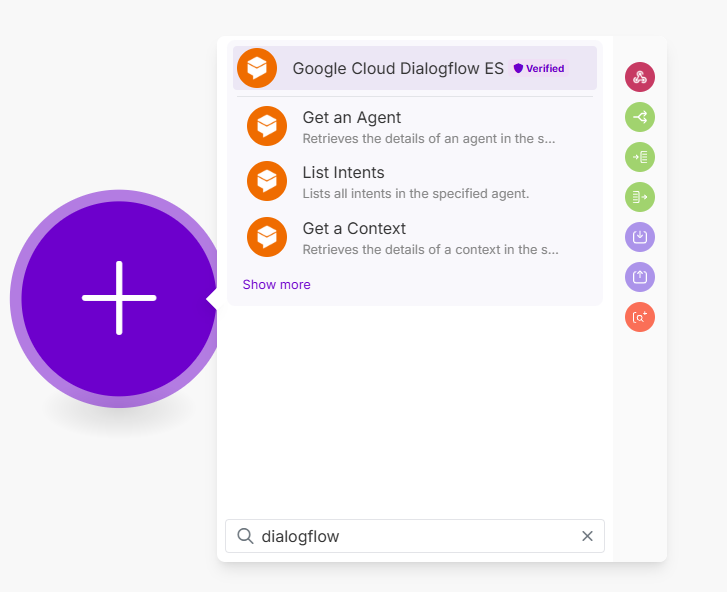Select the Get a Context module
This screenshot has width=727, height=592.
pos(415,237)
